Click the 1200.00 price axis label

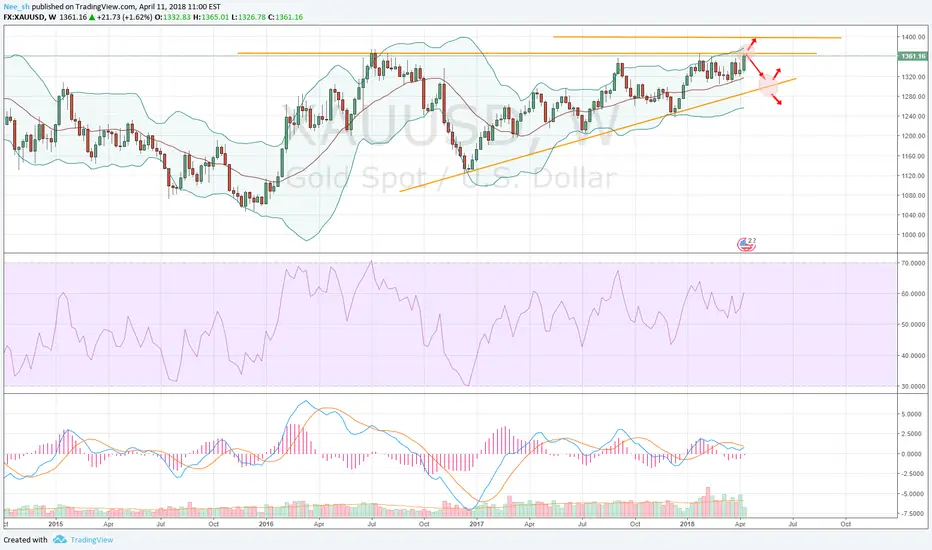pyautogui.click(x=914, y=136)
